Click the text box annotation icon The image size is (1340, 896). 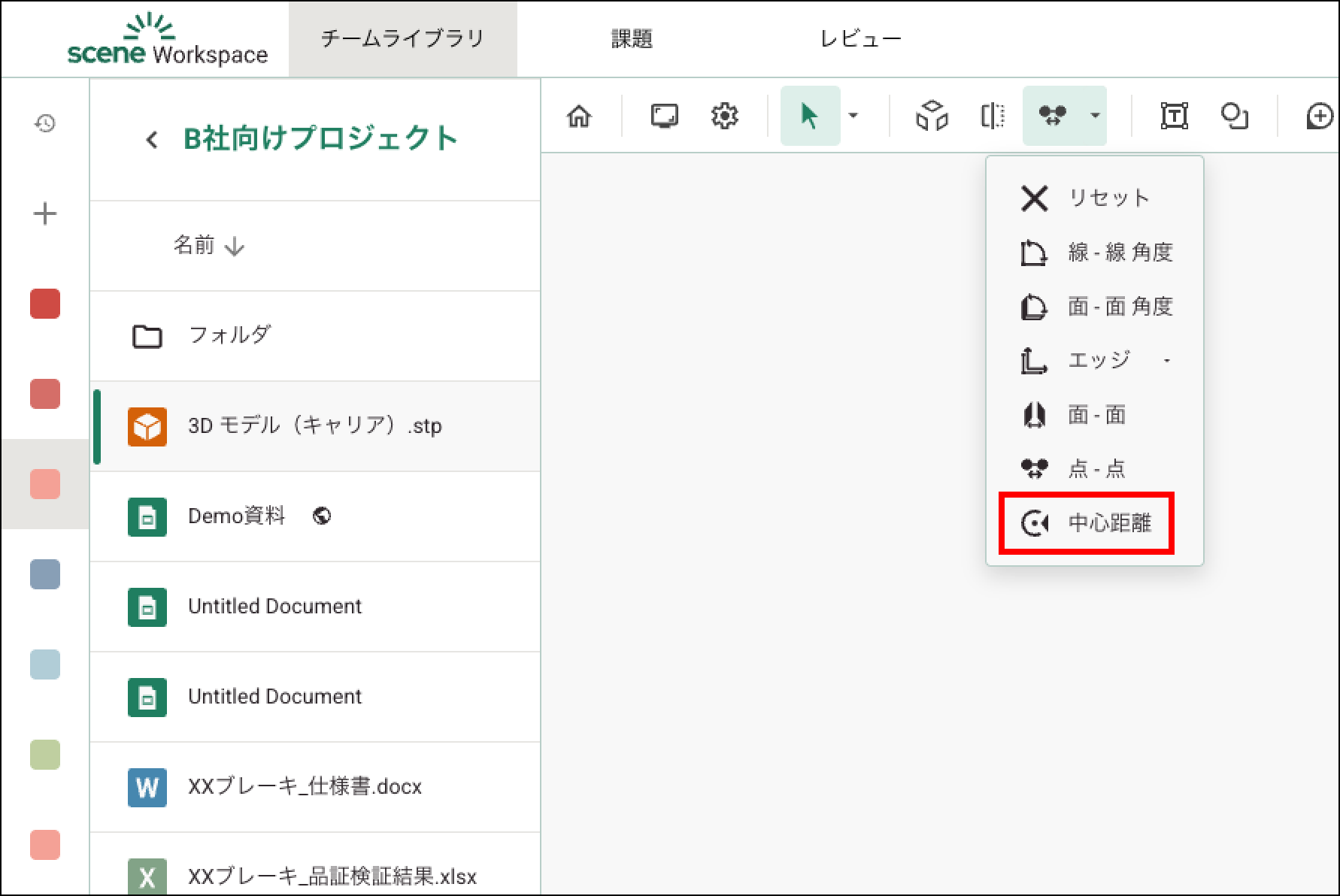[1174, 117]
